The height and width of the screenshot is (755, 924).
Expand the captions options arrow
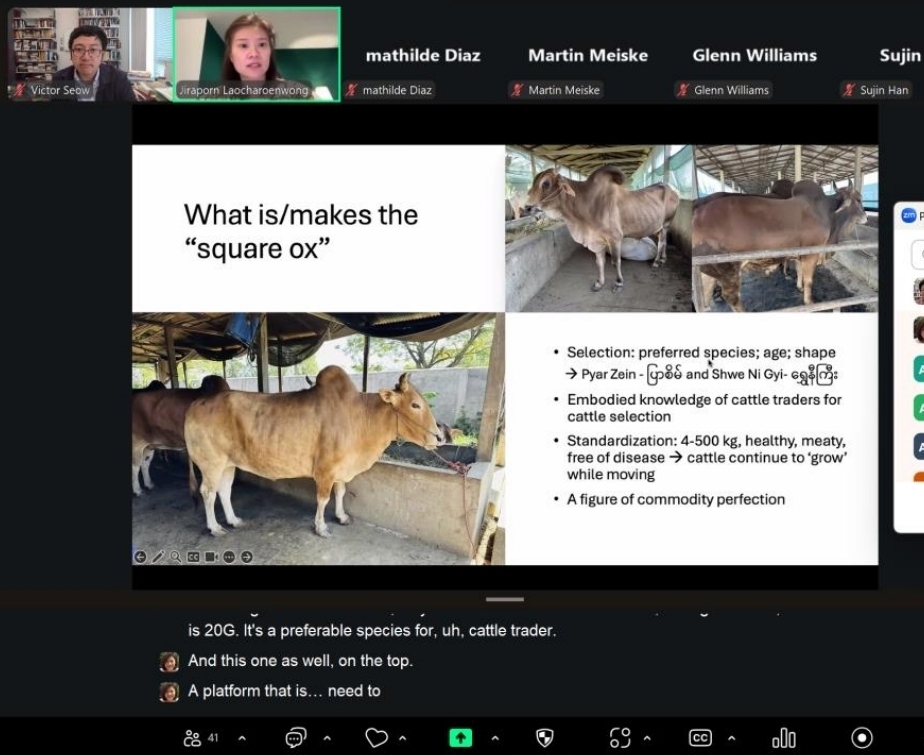point(732,738)
